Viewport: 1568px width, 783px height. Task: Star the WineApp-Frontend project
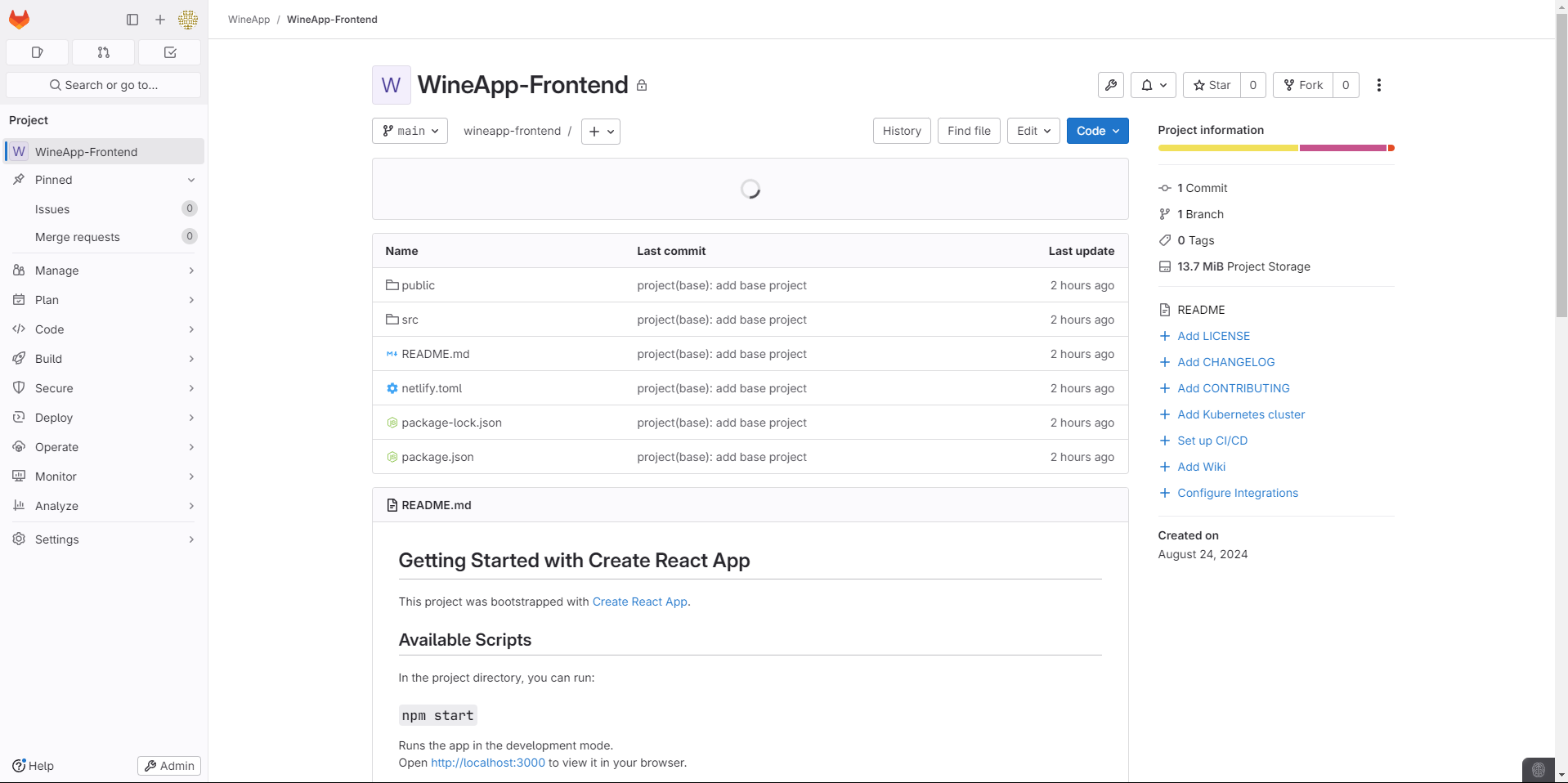[x=1212, y=85]
